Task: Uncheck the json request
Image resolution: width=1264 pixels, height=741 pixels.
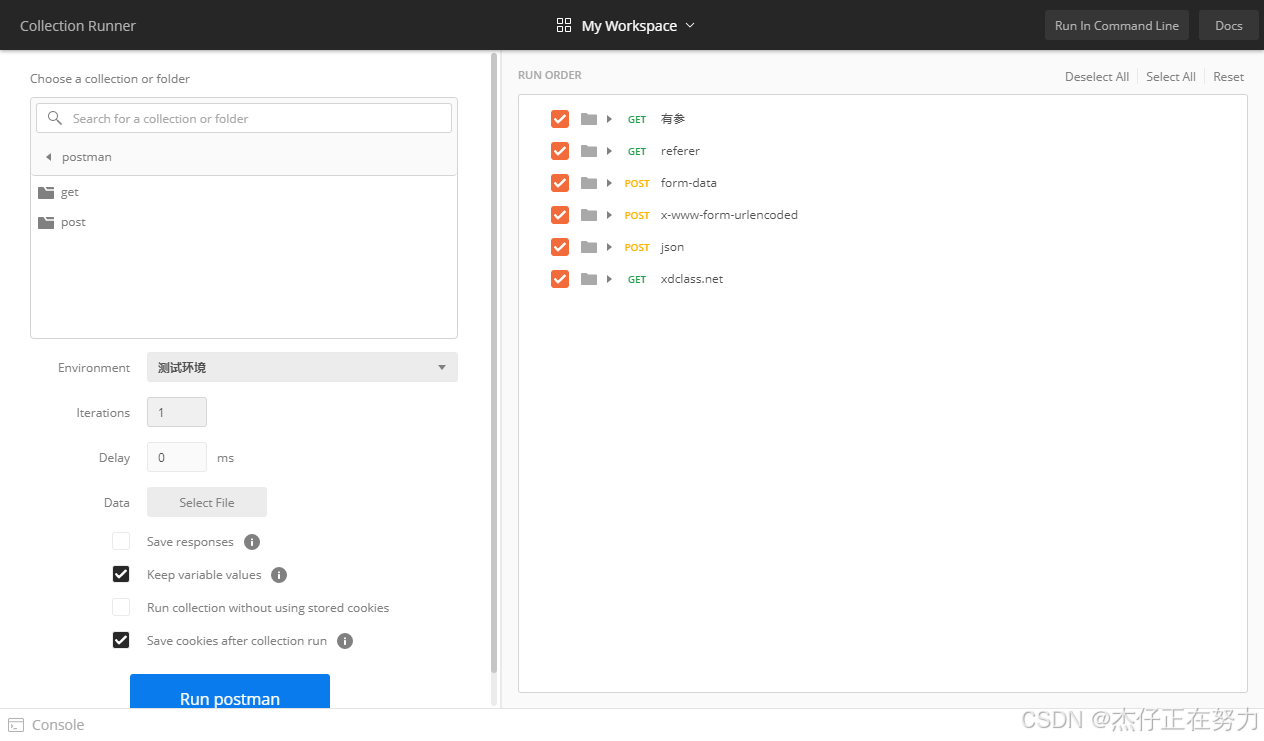Action: tap(560, 247)
